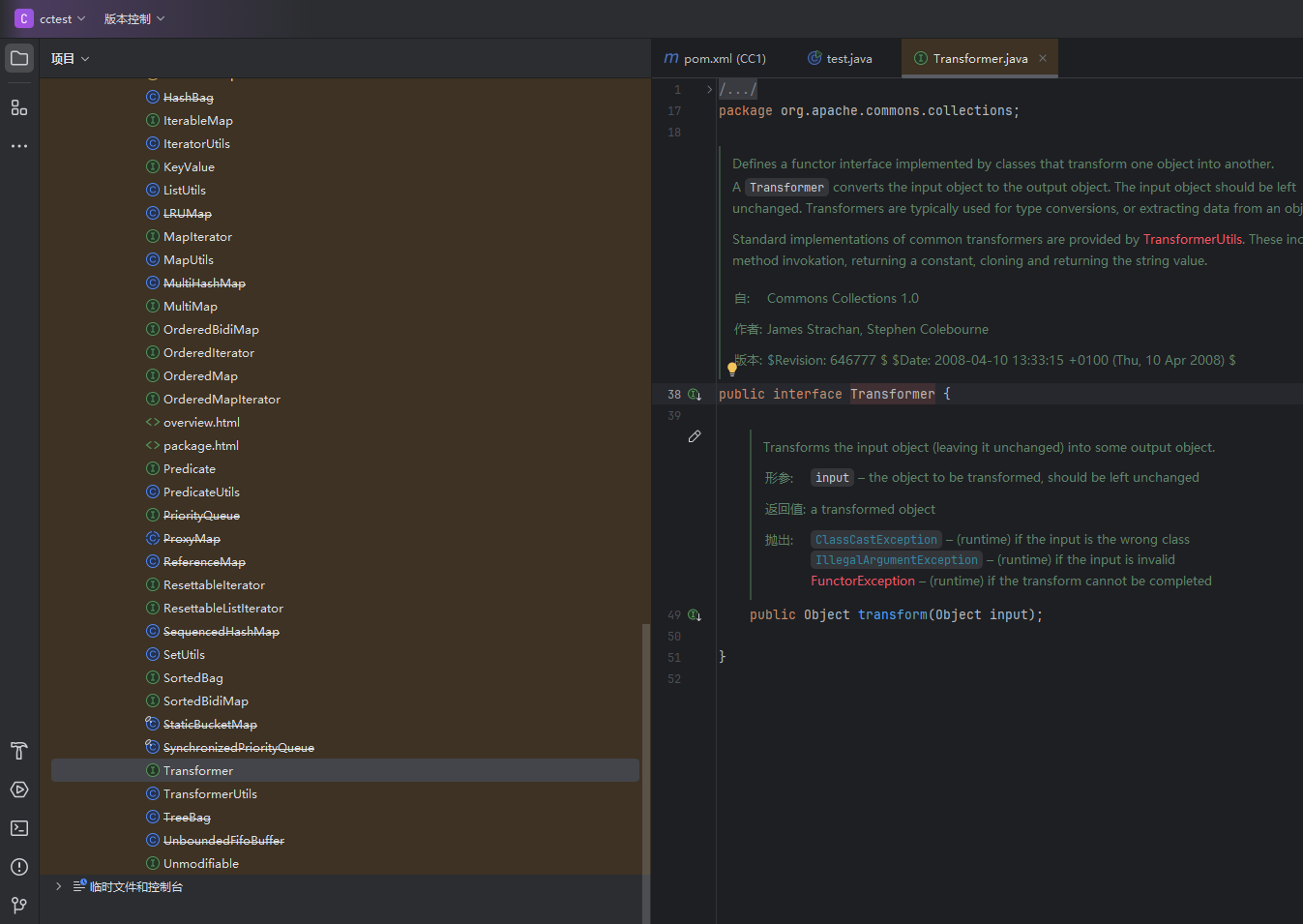Click the More tool windows ellipsis
This screenshot has height=924, width=1303.
click(19, 146)
